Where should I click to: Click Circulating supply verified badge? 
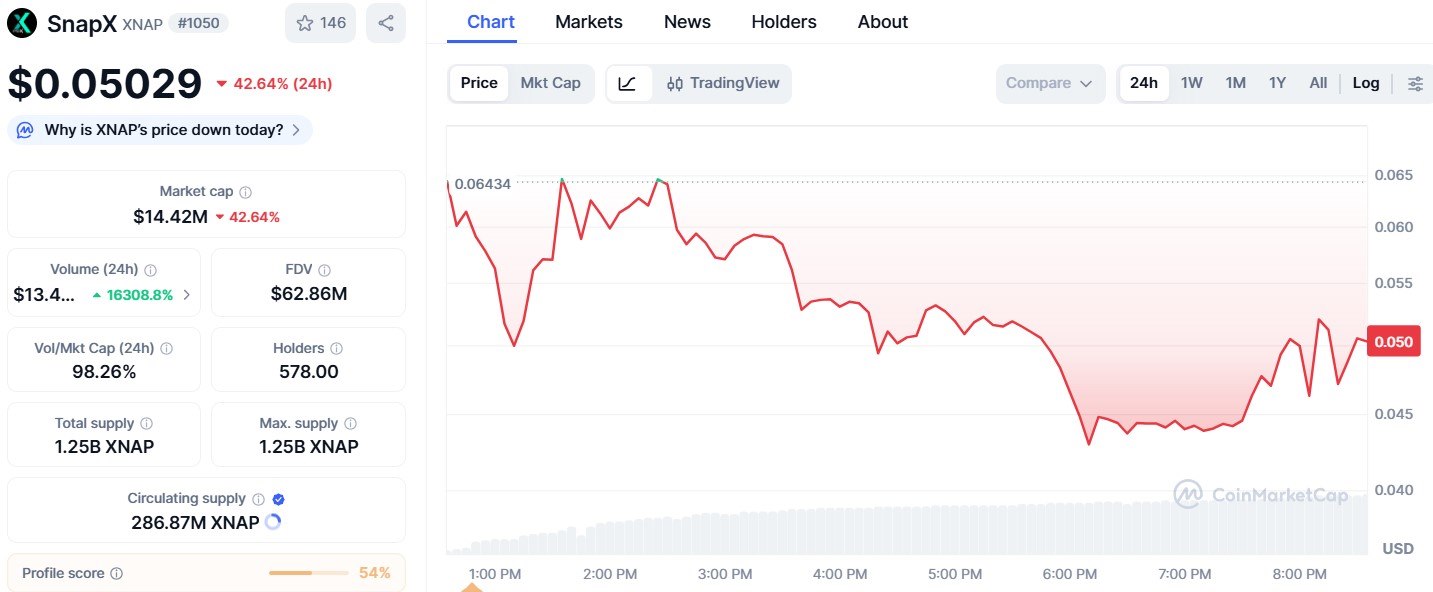279,499
